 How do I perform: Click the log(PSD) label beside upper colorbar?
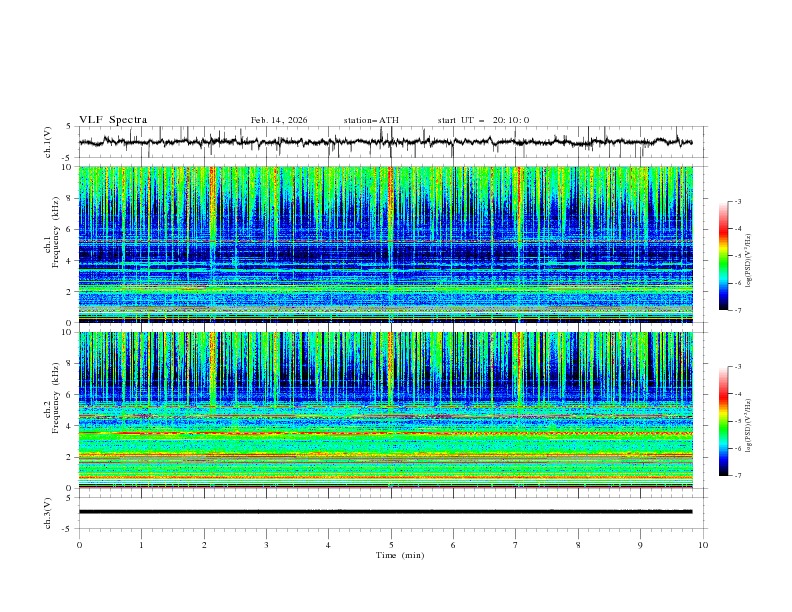[x=750, y=255]
